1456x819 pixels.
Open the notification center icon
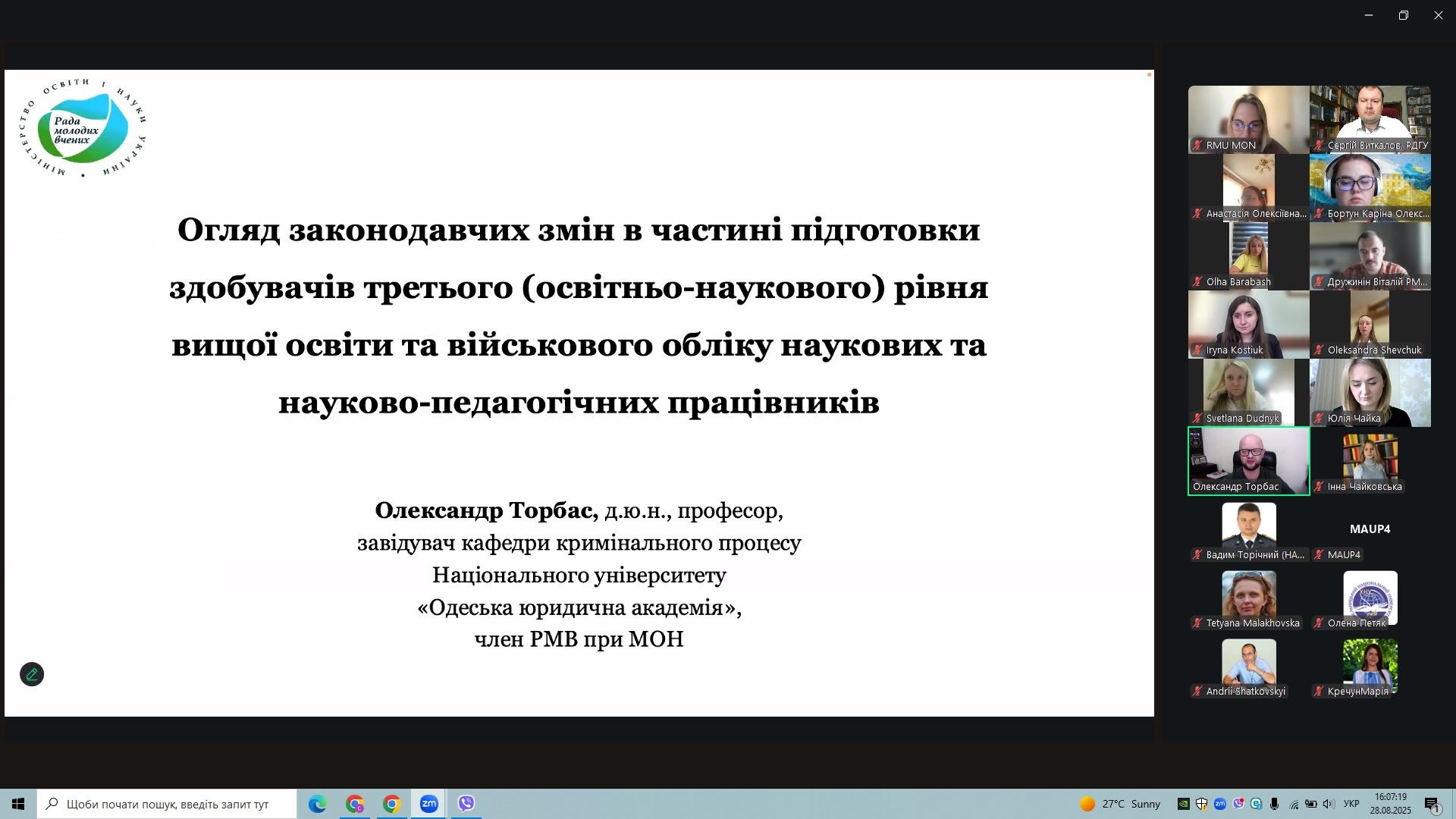click(x=1432, y=804)
